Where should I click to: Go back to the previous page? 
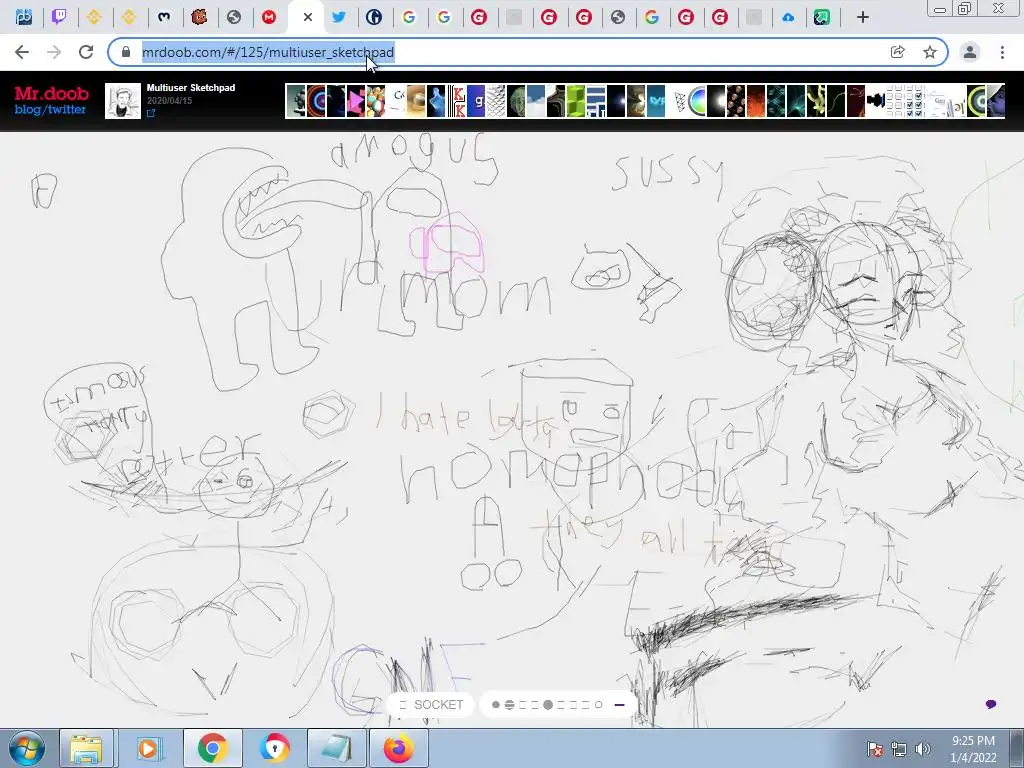coord(22,52)
